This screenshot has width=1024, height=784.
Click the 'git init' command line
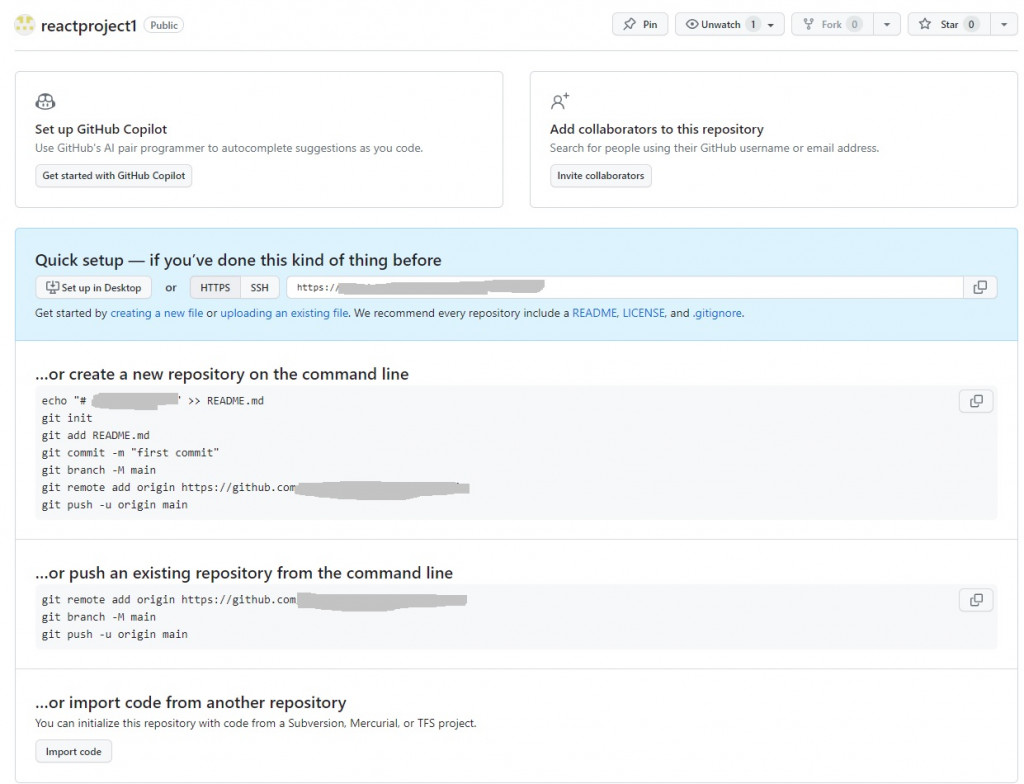click(67, 418)
